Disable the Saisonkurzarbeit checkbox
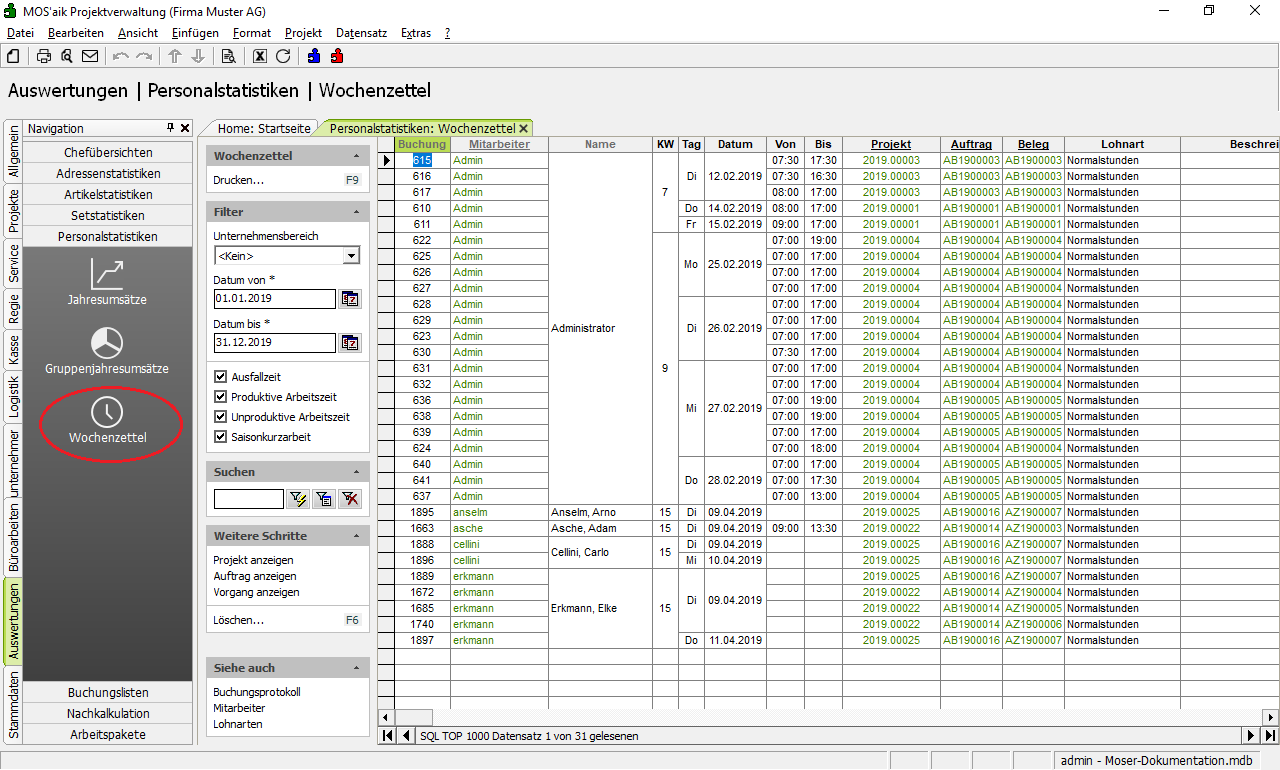 (x=221, y=437)
